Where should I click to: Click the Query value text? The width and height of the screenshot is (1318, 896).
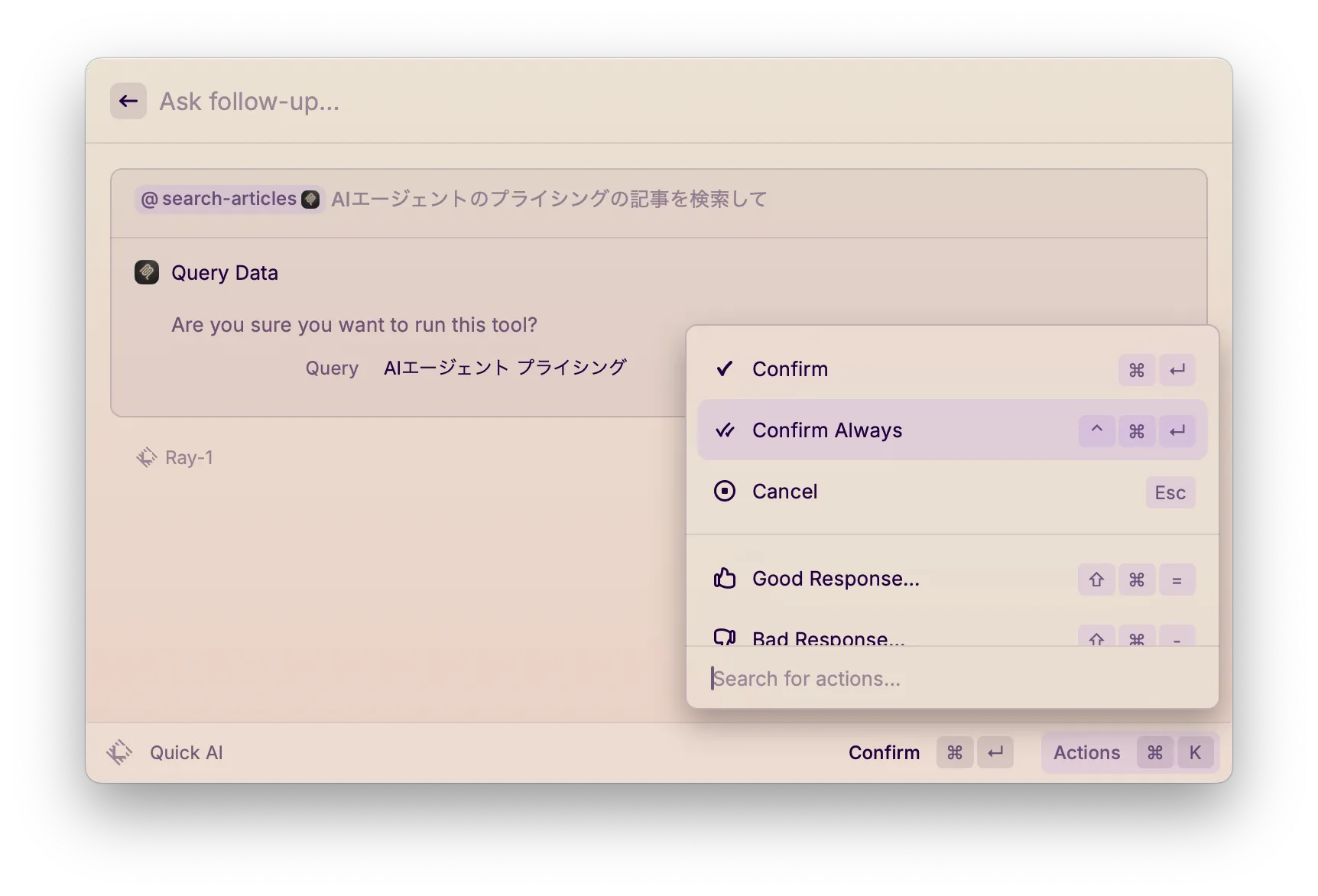[x=505, y=368]
